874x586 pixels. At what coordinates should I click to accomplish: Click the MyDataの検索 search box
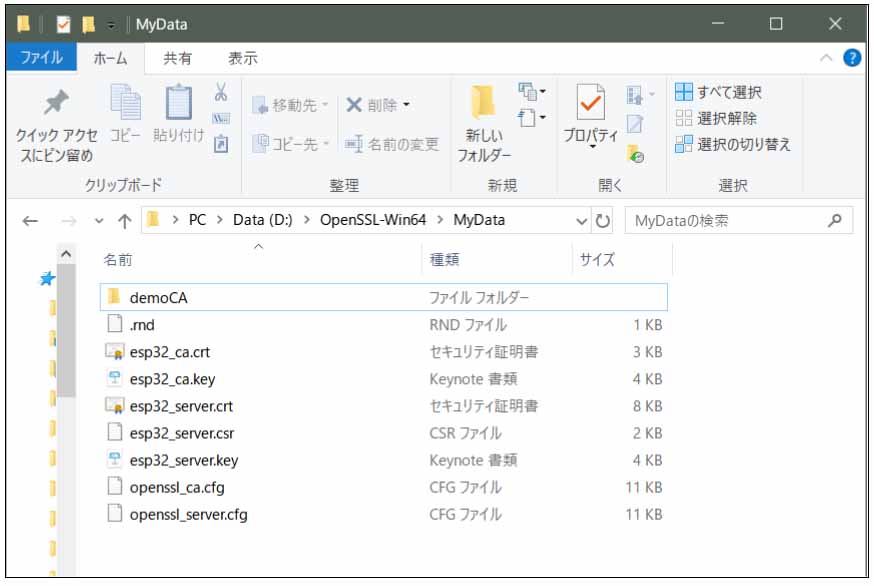739,221
